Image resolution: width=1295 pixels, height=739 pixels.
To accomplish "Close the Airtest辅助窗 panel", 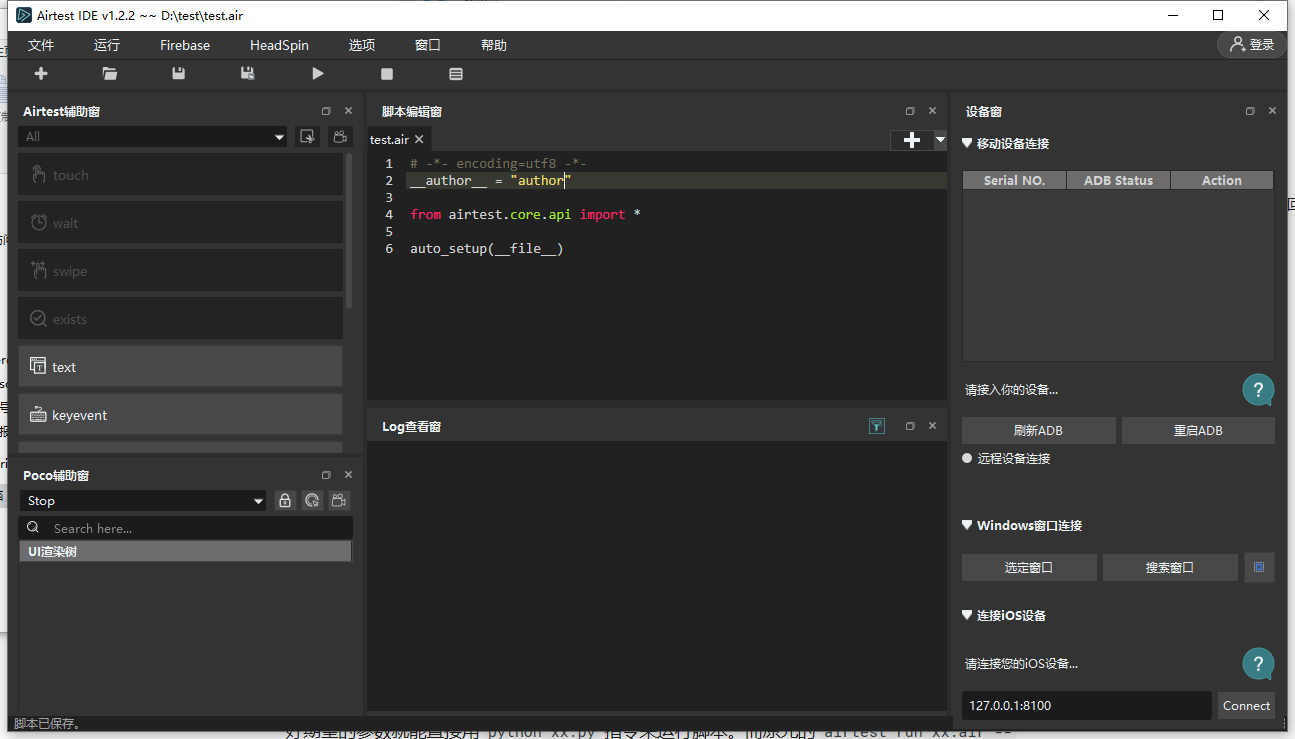I will point(348,111).
